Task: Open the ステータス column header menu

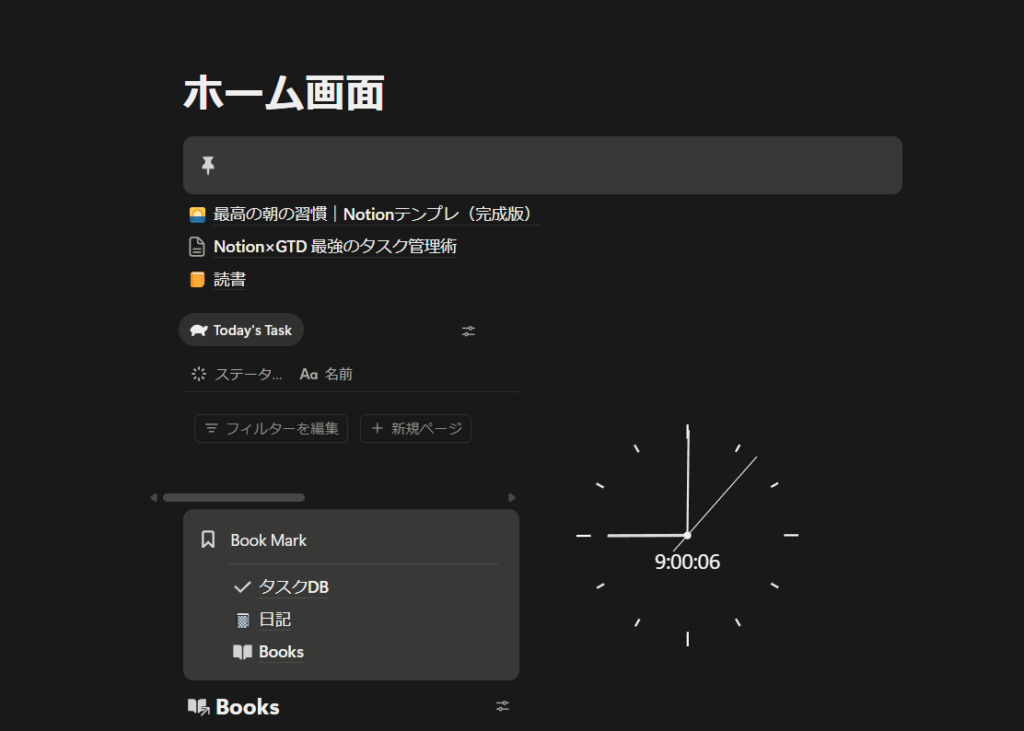Action: [x=238, y=374]
